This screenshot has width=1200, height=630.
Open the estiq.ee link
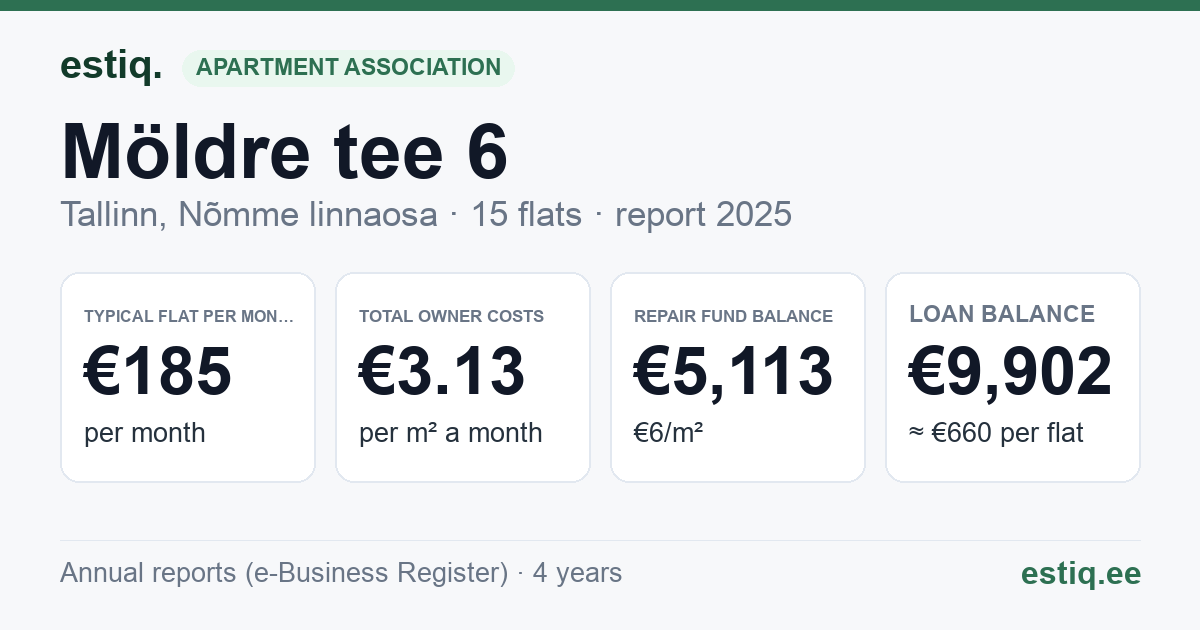(1081, 573)
